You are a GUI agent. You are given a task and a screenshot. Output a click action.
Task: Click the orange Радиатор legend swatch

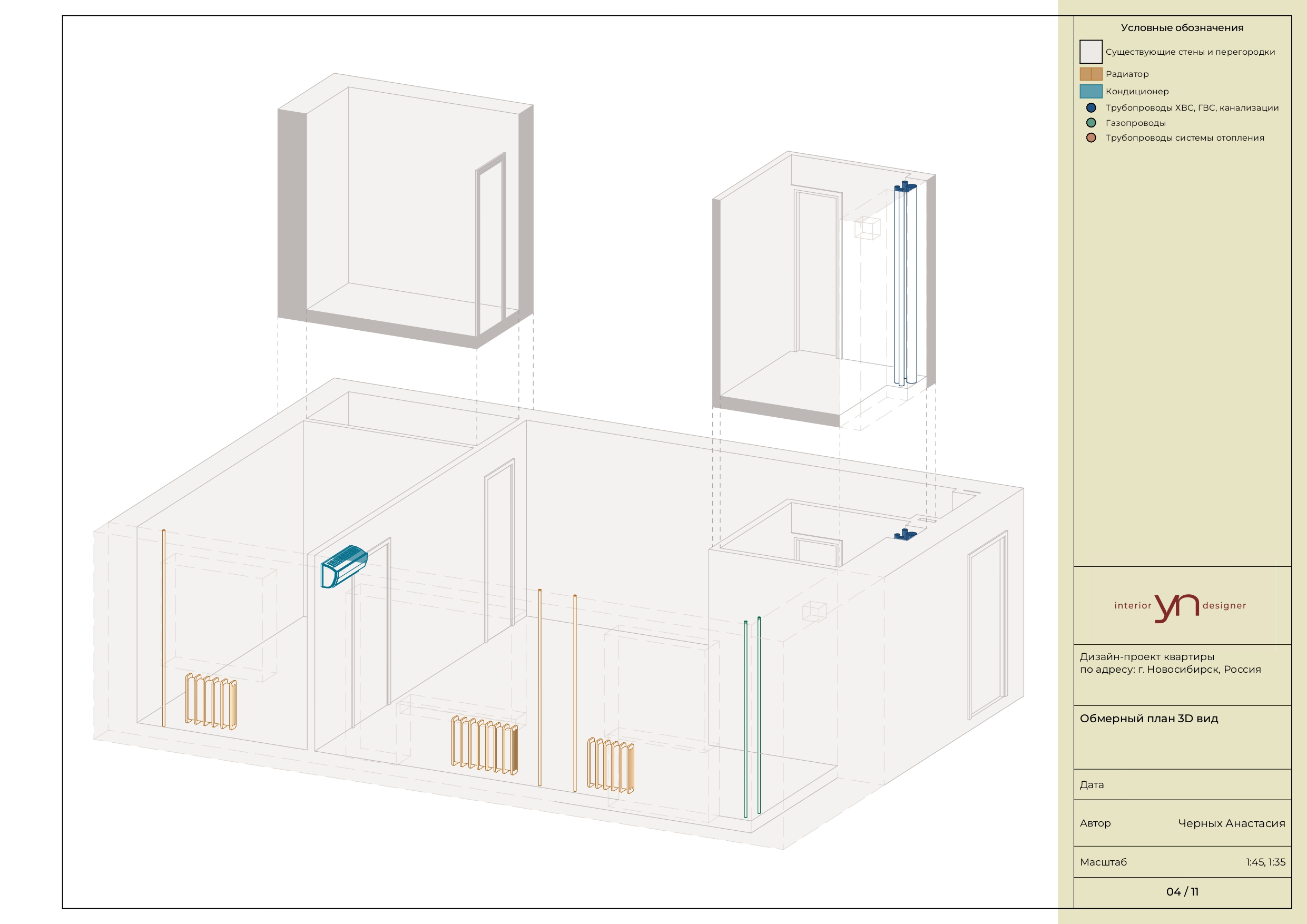click(x=1090, y=74)
